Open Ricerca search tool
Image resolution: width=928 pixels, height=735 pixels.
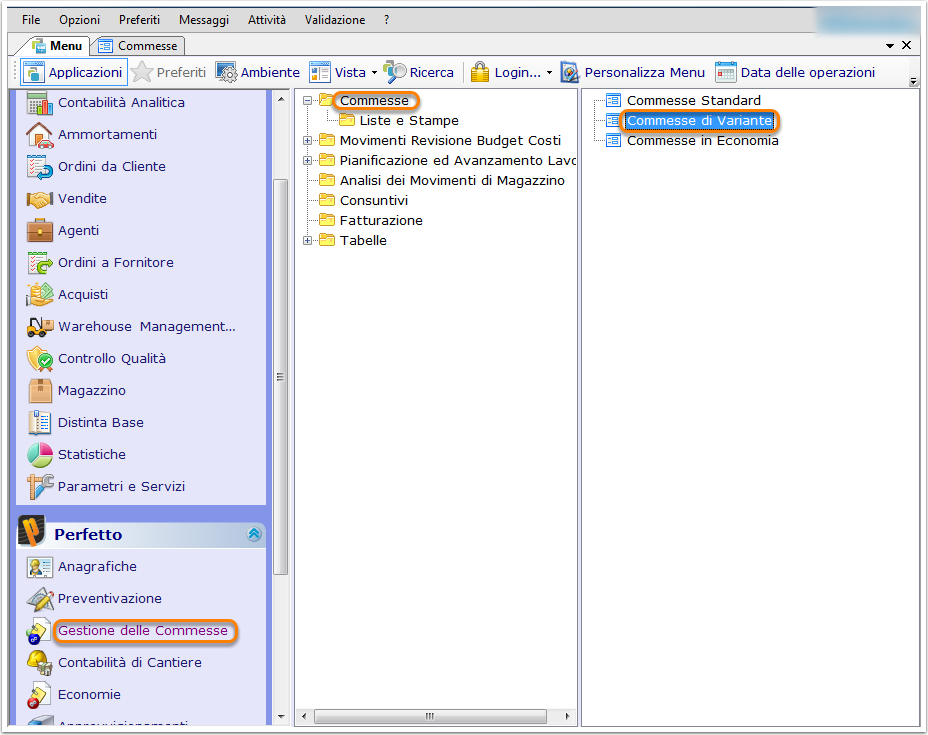tap(418, 73)
